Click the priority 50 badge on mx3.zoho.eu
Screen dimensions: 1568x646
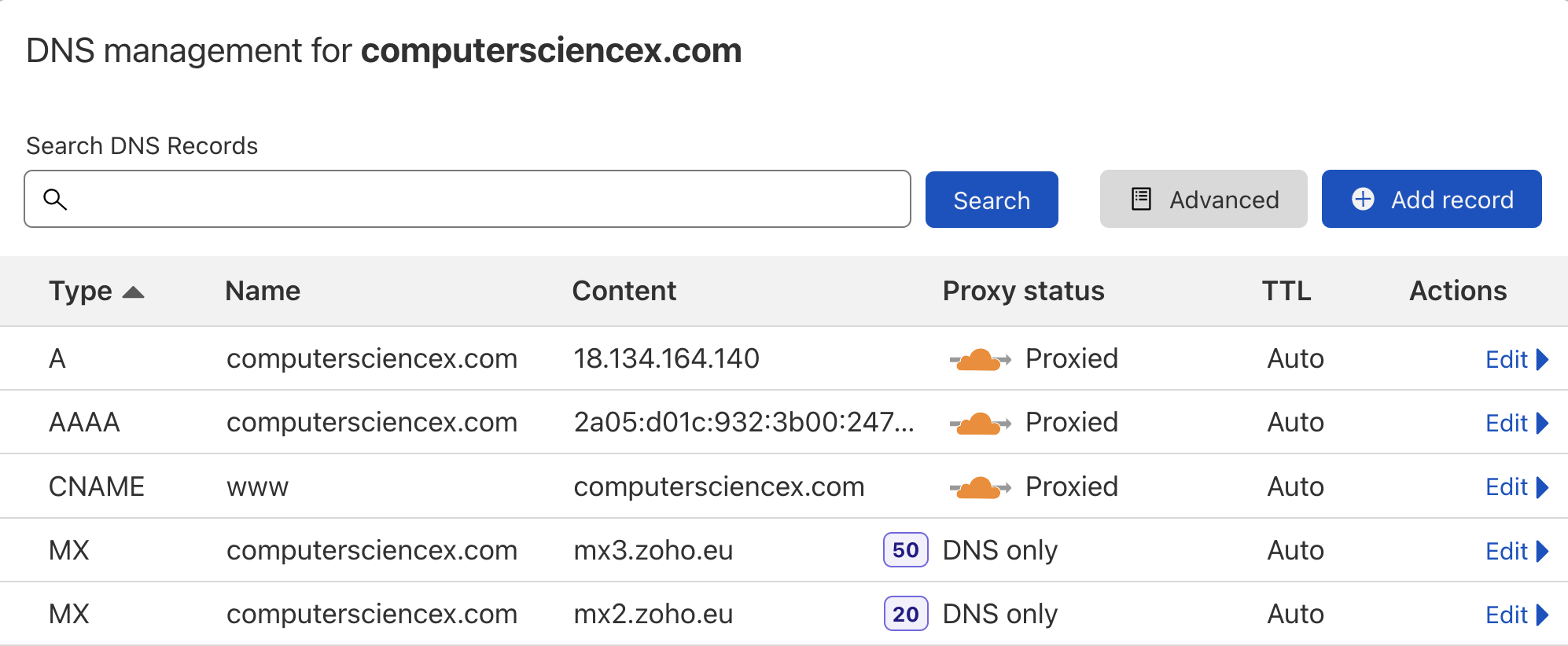(x=906, y=550)
